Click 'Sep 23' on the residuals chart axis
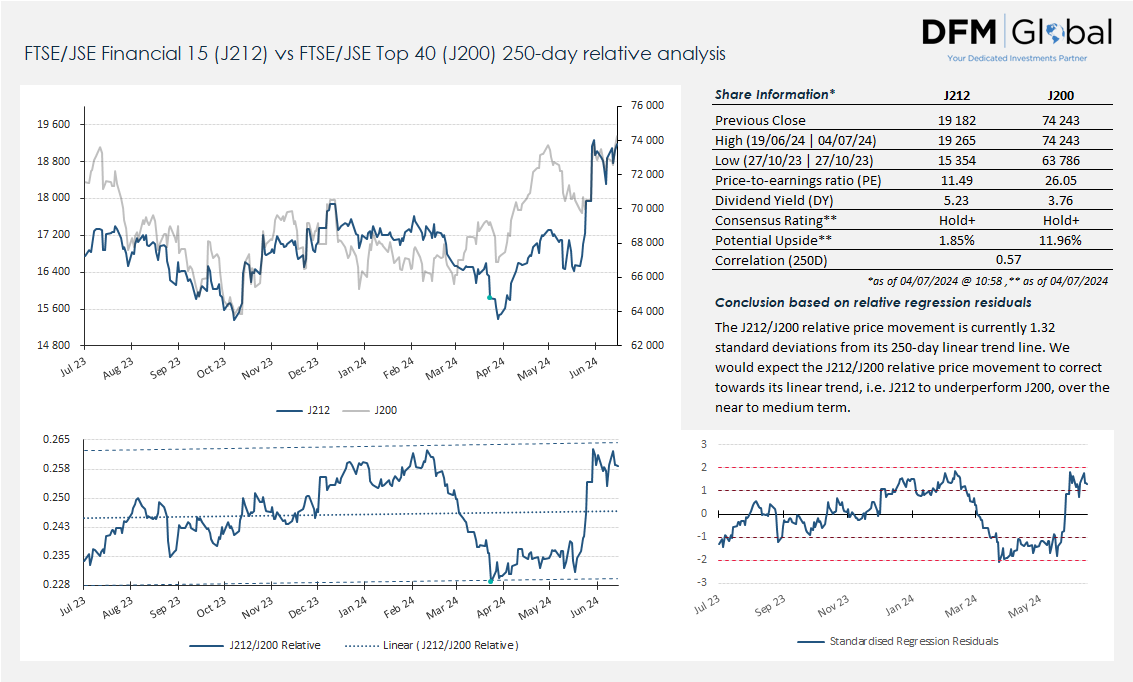 point(770,605)
